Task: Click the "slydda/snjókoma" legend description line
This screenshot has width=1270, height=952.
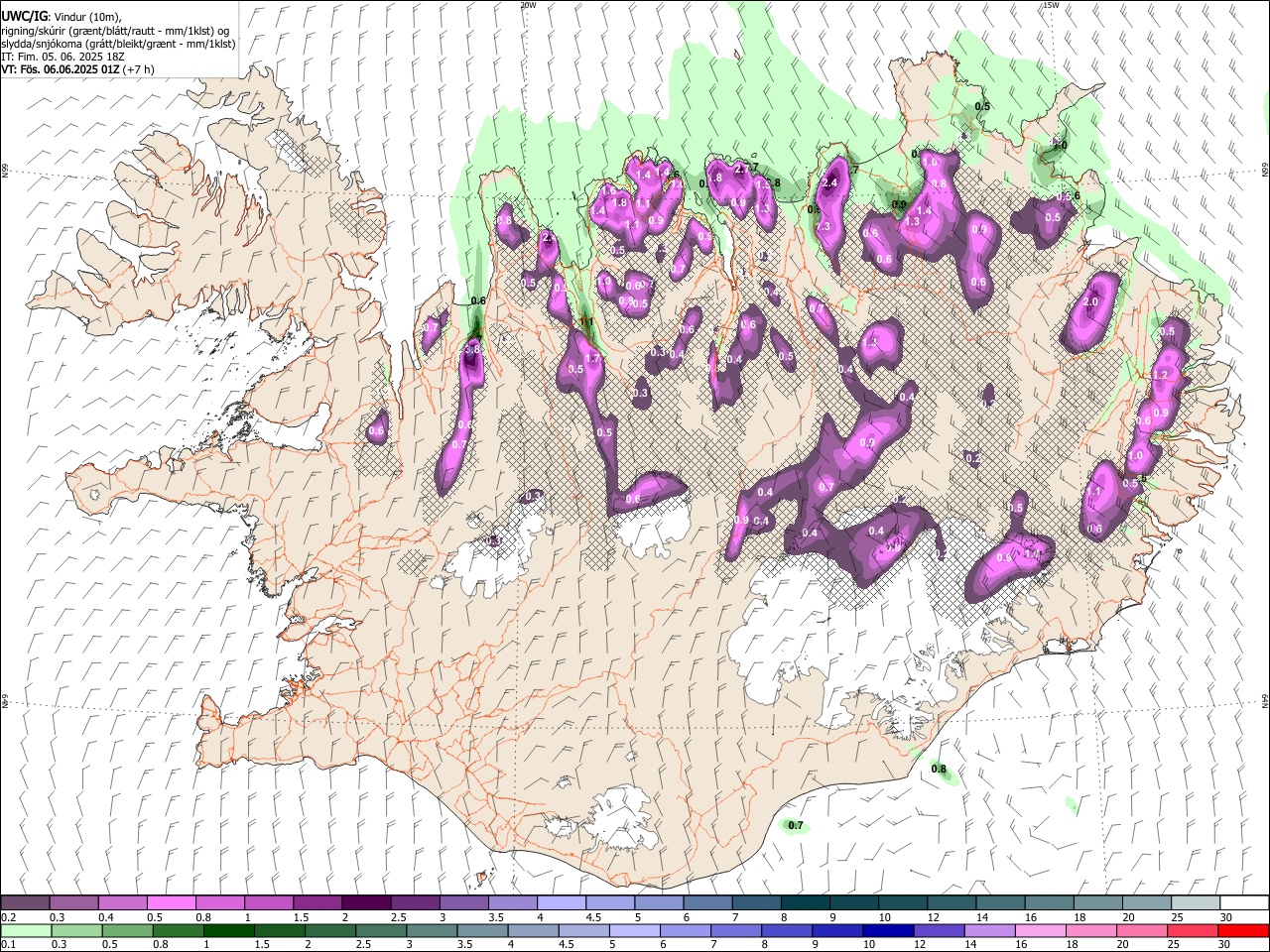Action: pos(118,44)
